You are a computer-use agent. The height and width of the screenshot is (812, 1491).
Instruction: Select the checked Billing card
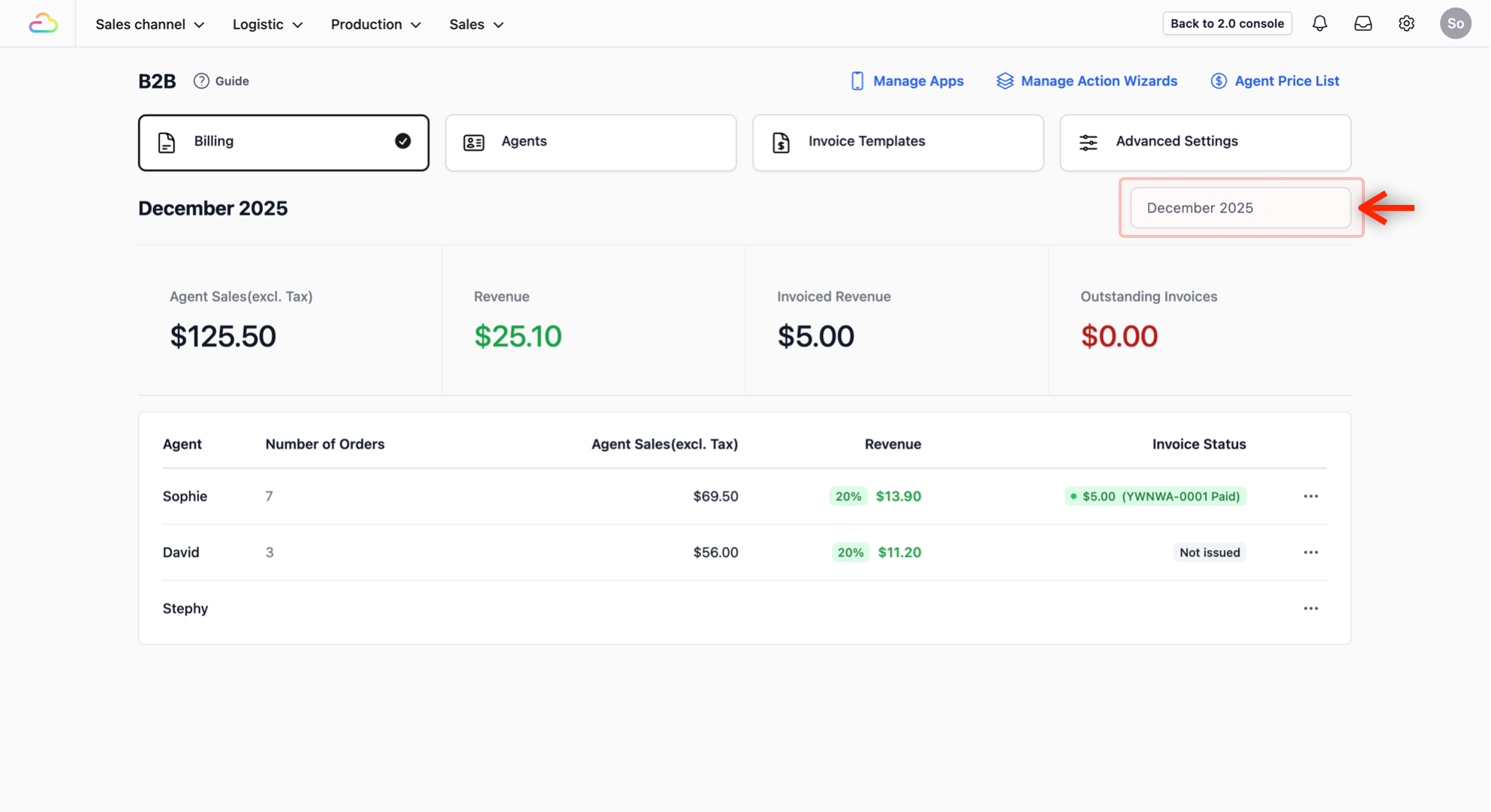tap(283, 142)
